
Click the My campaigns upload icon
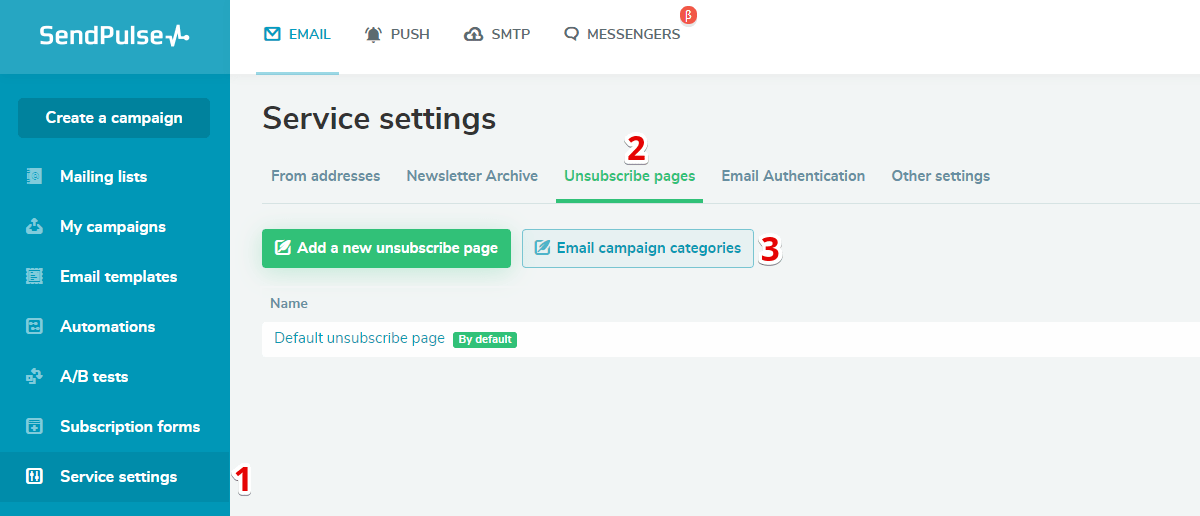coord(34,227)
